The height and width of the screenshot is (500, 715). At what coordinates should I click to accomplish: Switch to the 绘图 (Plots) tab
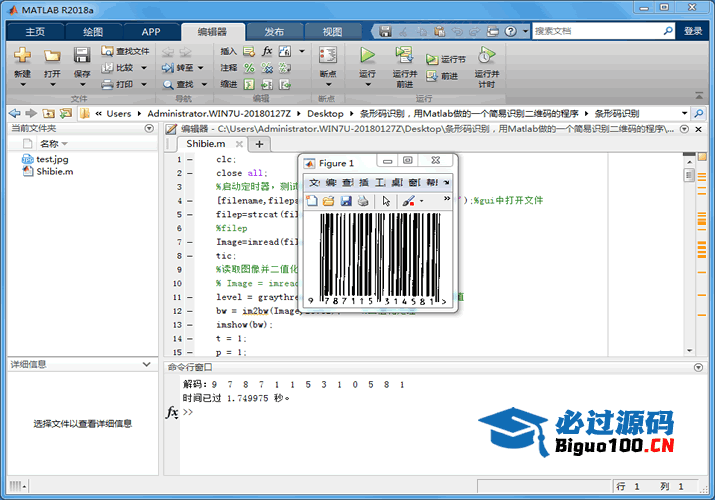(93, 31)
